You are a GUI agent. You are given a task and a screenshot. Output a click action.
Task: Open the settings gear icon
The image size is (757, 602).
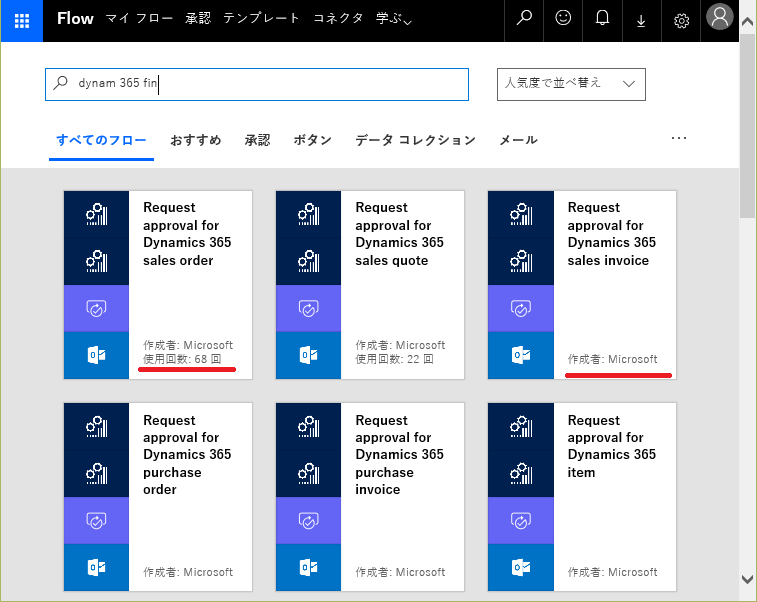(681, 21)
